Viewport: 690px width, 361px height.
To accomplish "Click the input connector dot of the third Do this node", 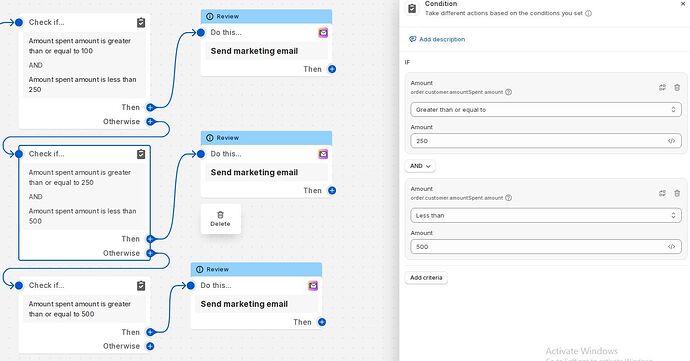I will click(191, 286).
